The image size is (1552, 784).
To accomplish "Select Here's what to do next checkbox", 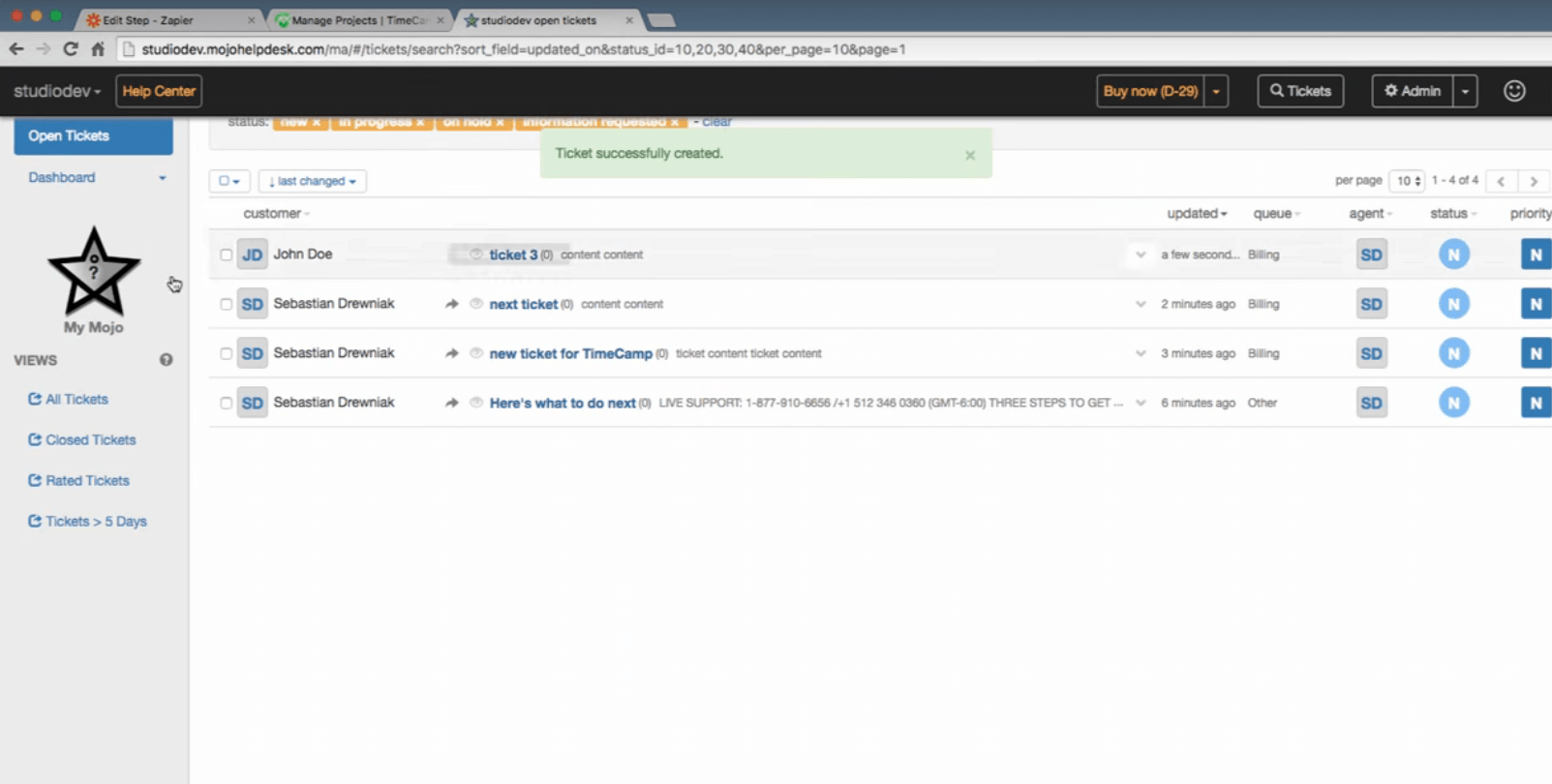I will [x=226, y=403].
